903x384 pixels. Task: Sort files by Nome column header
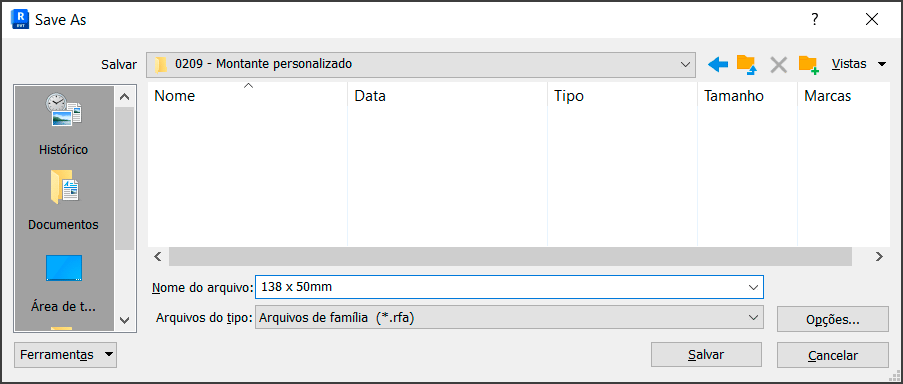coord(248,96)
